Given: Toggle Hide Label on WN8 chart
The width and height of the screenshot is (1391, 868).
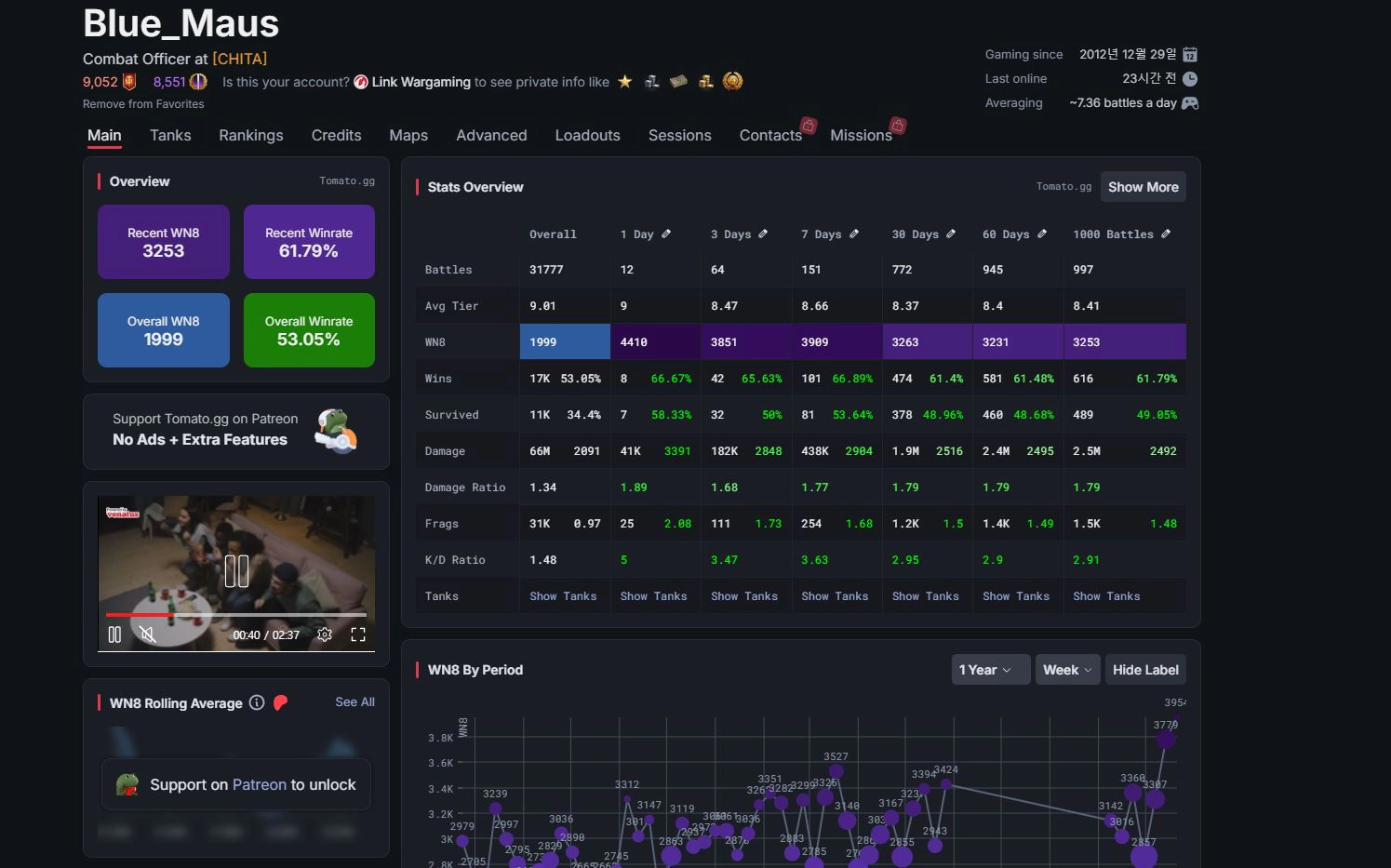Looking at the screenshot, I should 1145,670.
